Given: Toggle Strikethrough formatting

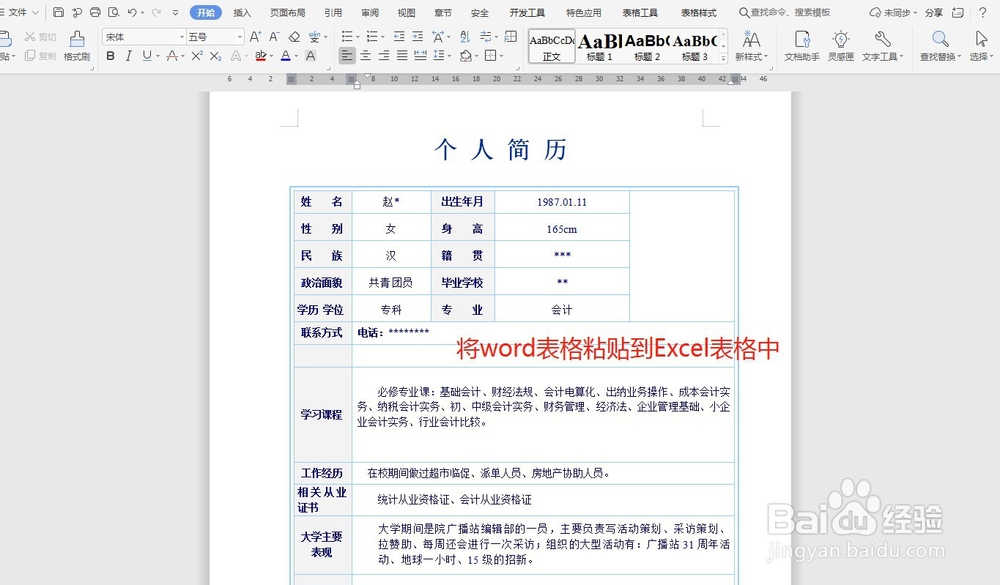Looking at the screenshot, I should point(171,56).
